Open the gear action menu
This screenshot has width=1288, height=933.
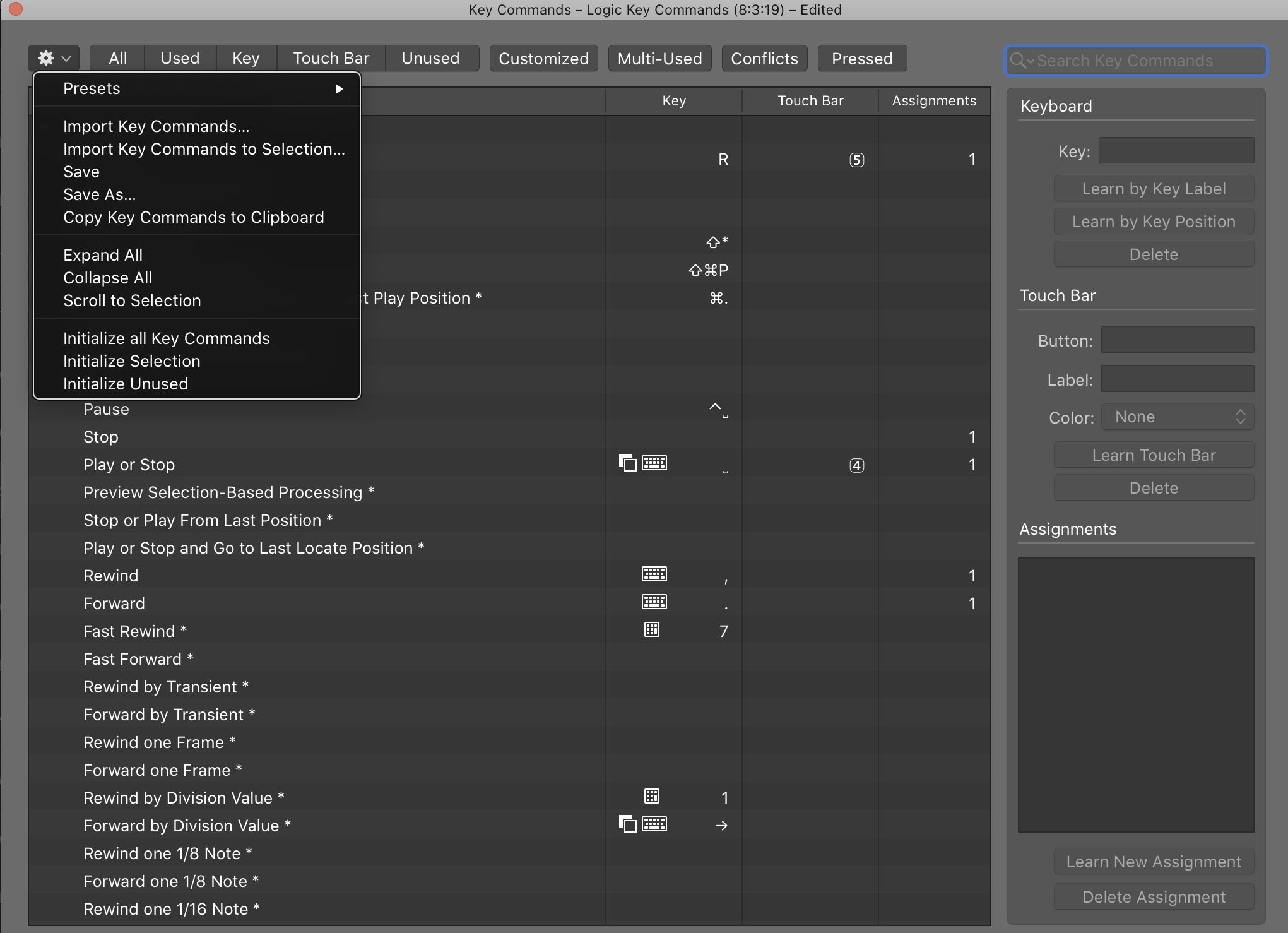point(45,57)
